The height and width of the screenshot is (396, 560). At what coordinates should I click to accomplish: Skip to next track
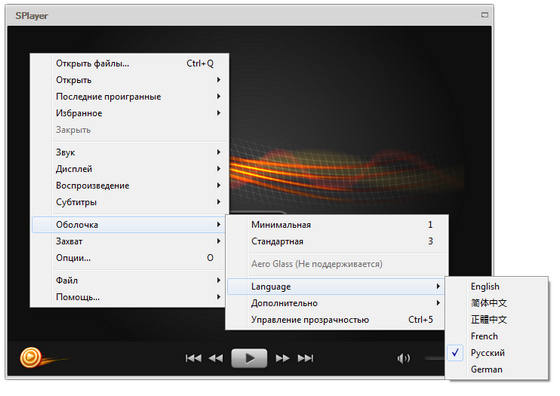[x=305, y=358]
